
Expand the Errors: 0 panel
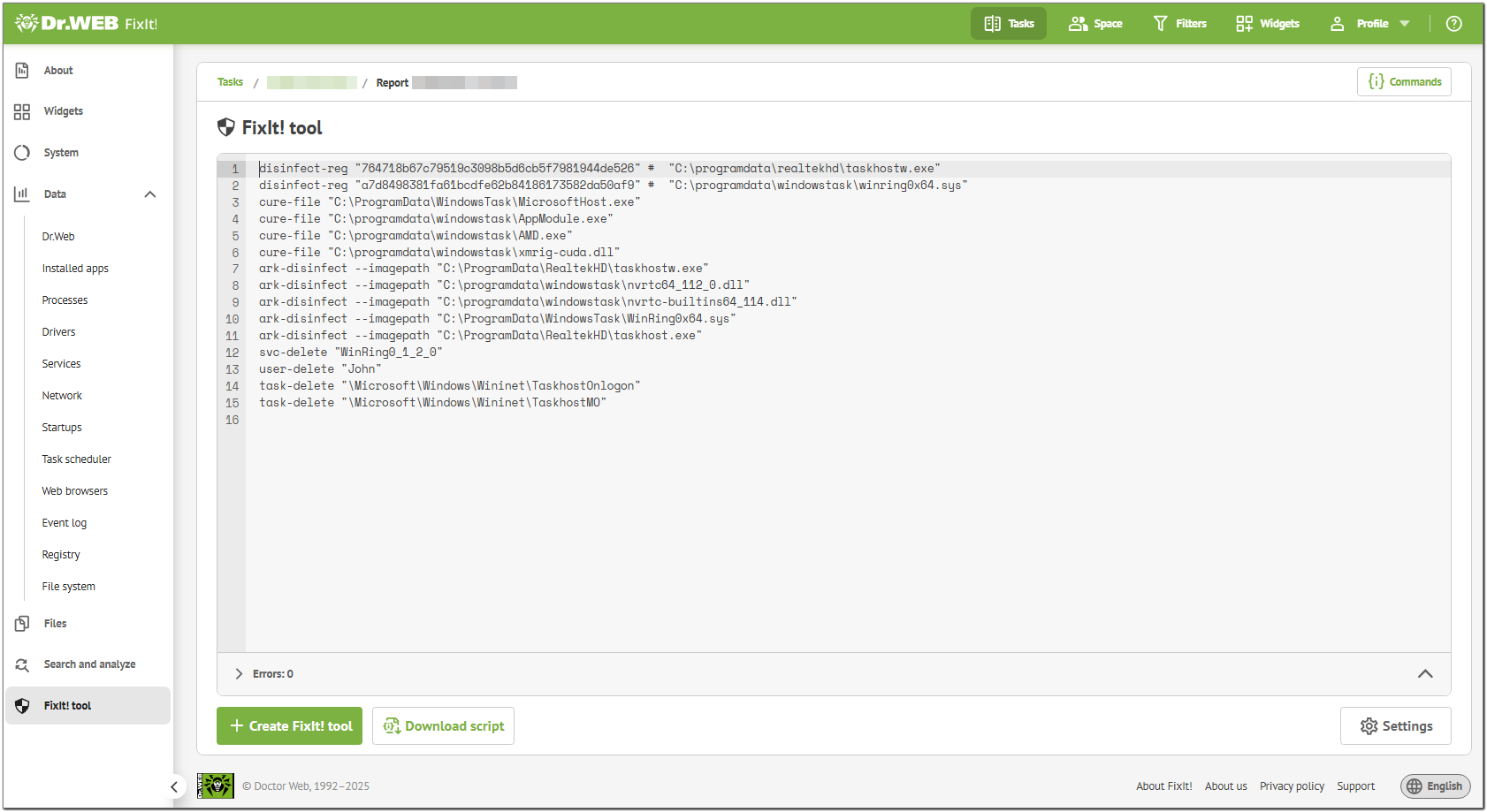(x=239, y=673)
